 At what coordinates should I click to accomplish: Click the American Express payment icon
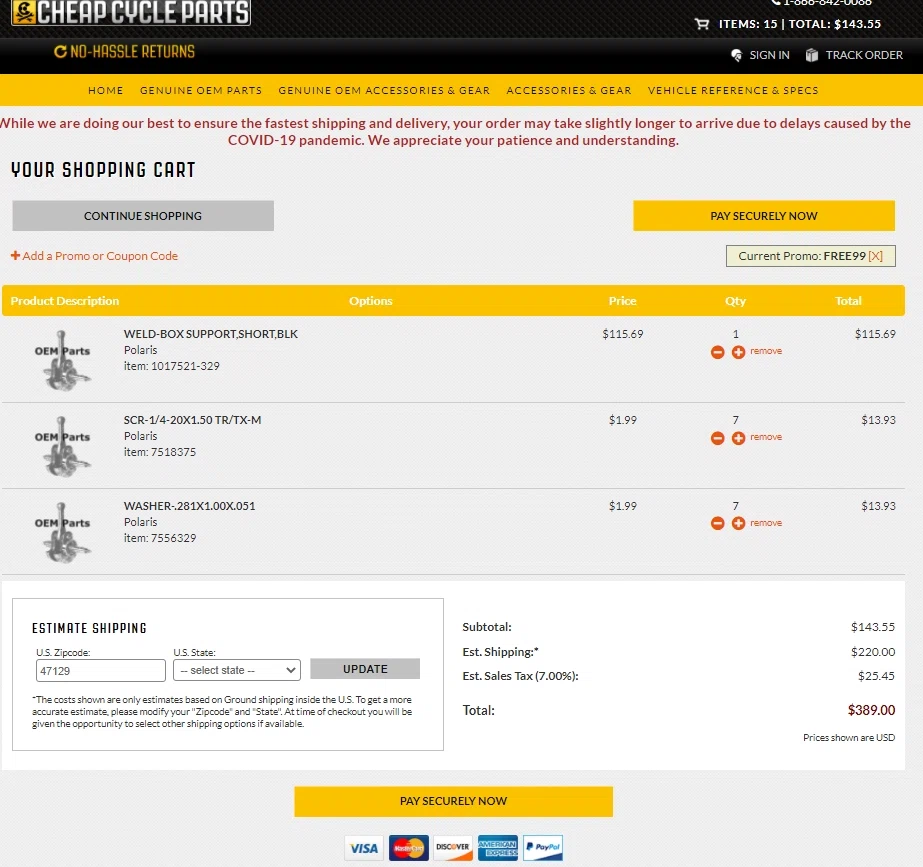click(498, 848)
